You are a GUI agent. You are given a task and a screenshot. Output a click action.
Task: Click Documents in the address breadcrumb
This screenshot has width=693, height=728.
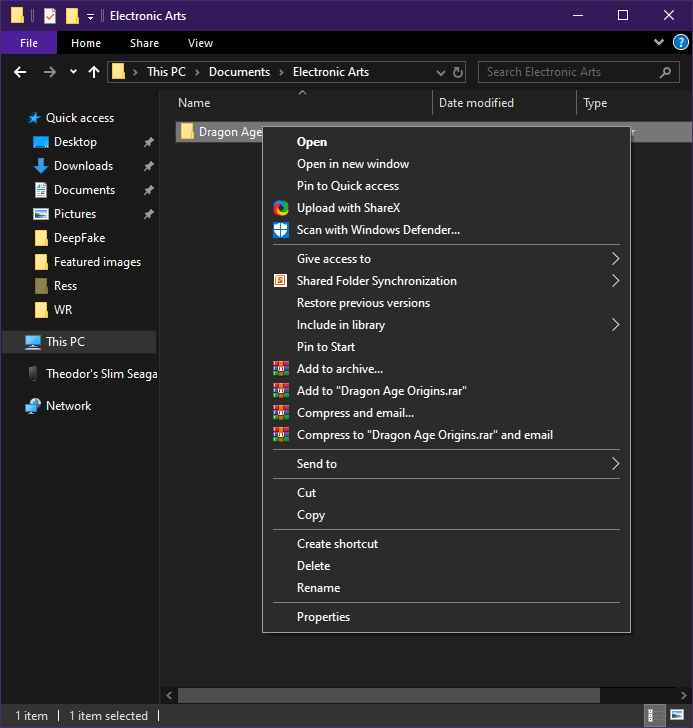(239, 72)
